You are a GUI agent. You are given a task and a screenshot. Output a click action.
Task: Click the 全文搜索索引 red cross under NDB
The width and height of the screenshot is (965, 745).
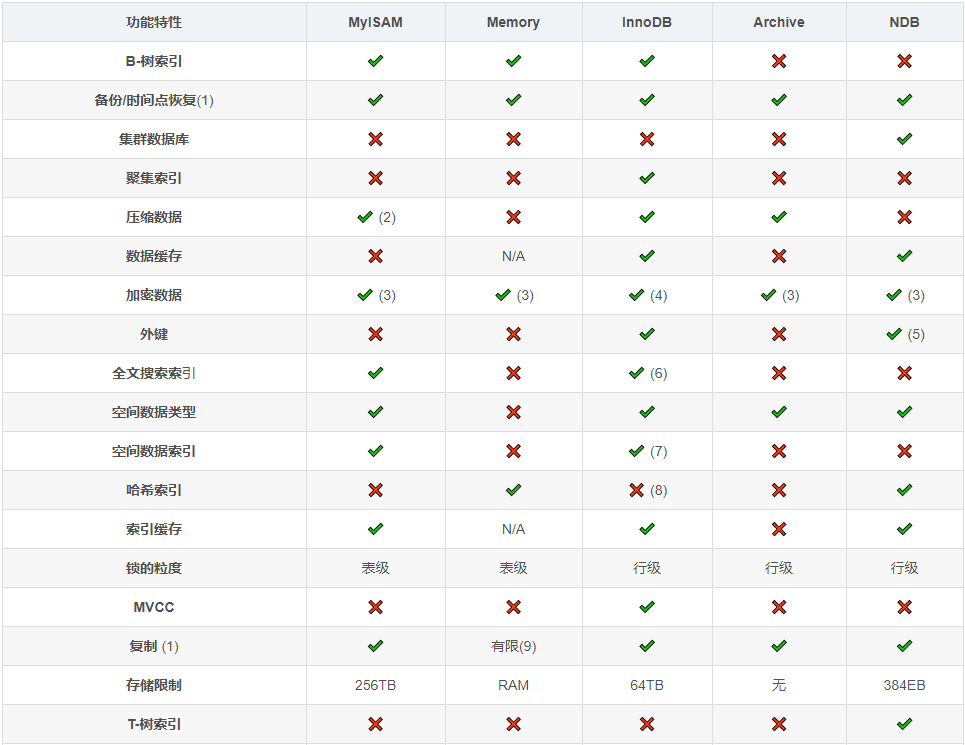coord(904,373)
